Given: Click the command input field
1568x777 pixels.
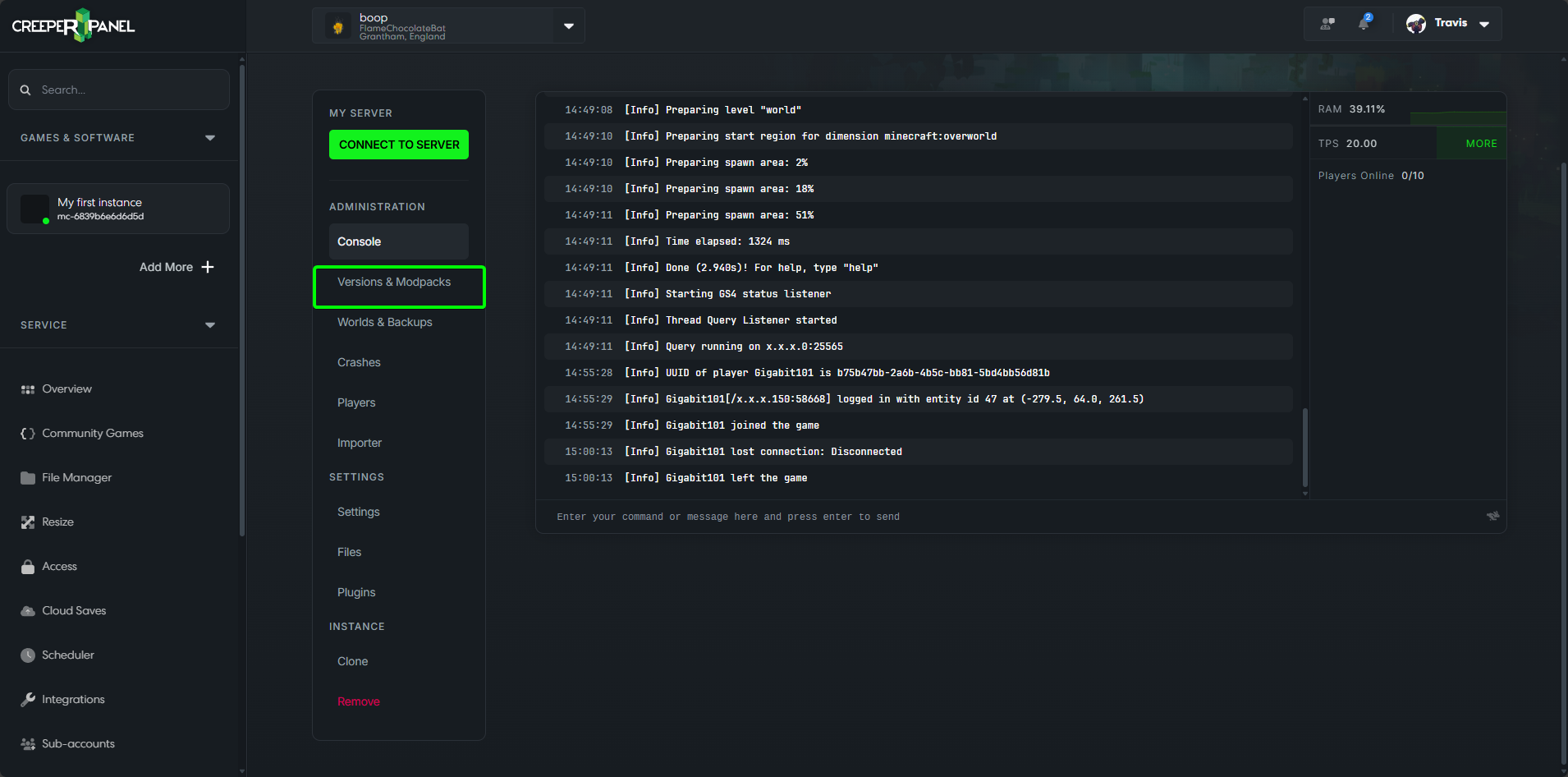Looking at the screenshot, I should tap(903, 516).
